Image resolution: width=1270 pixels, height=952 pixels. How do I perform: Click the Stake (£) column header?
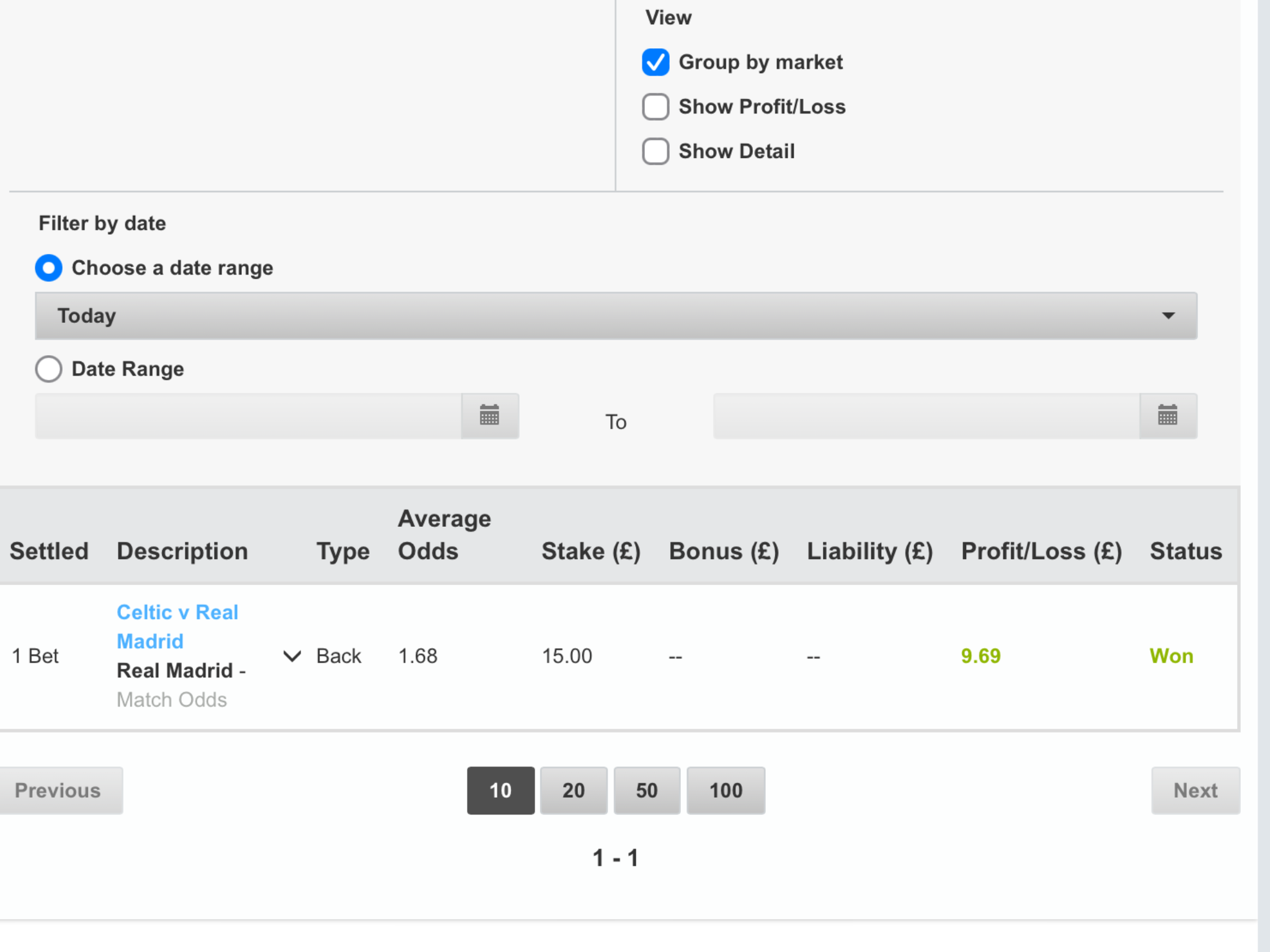(591, 551)
